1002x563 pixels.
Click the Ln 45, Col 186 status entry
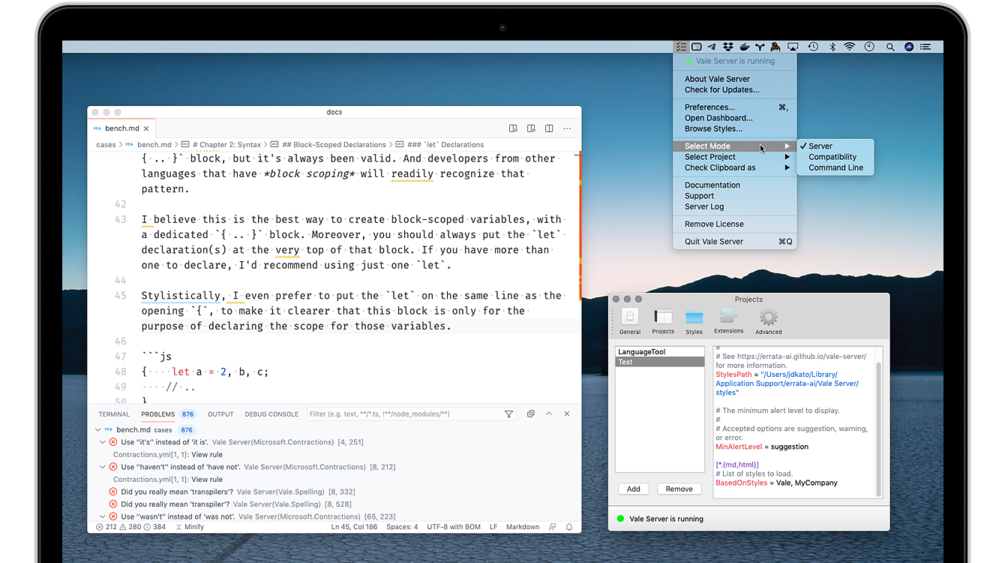pyautogui.click(x=354, y=527)
